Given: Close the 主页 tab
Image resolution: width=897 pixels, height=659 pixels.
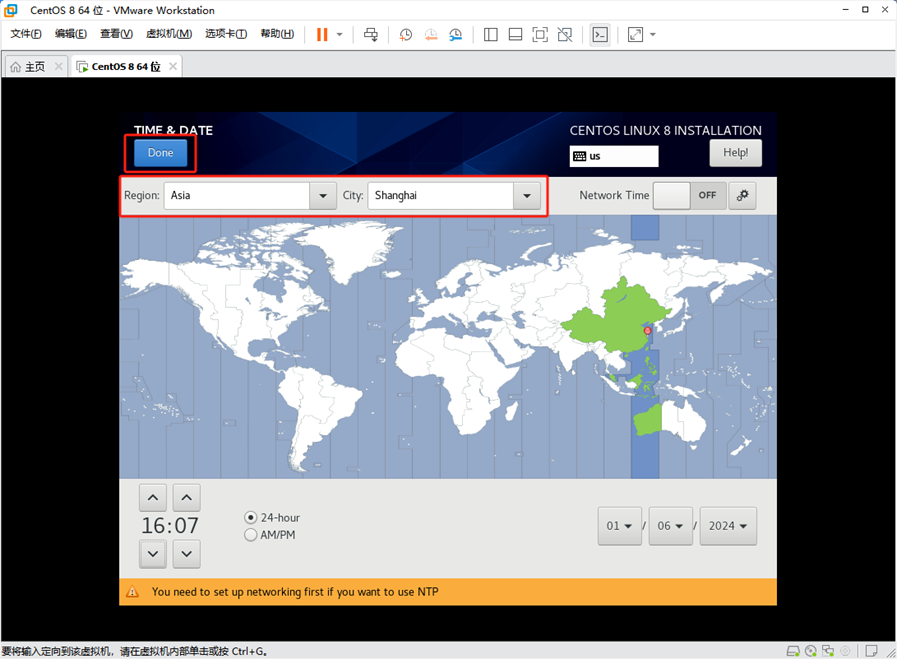Looking at the screenshot, I should [58, 66].
